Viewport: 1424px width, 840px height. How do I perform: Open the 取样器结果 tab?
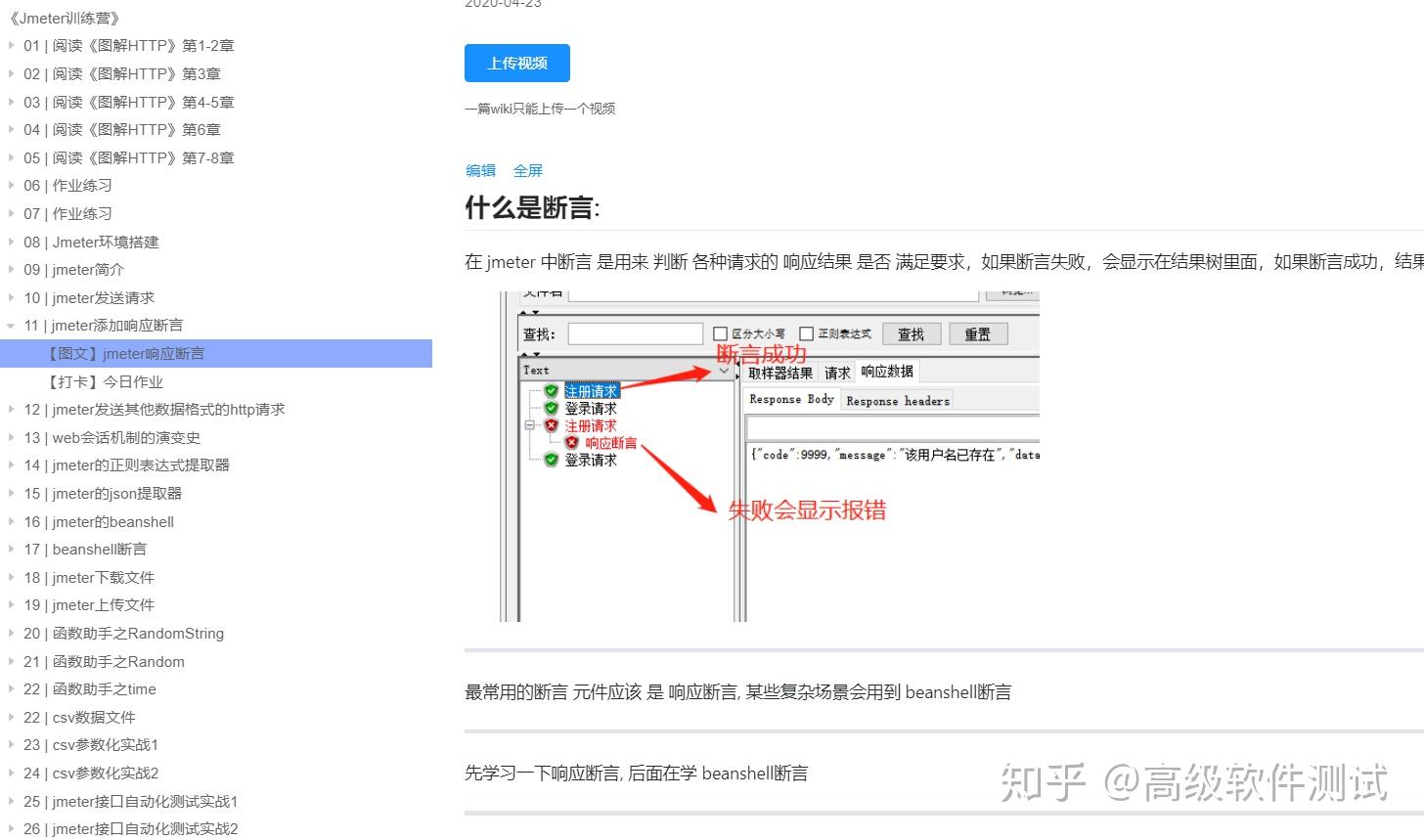click(x=779, y=372)
